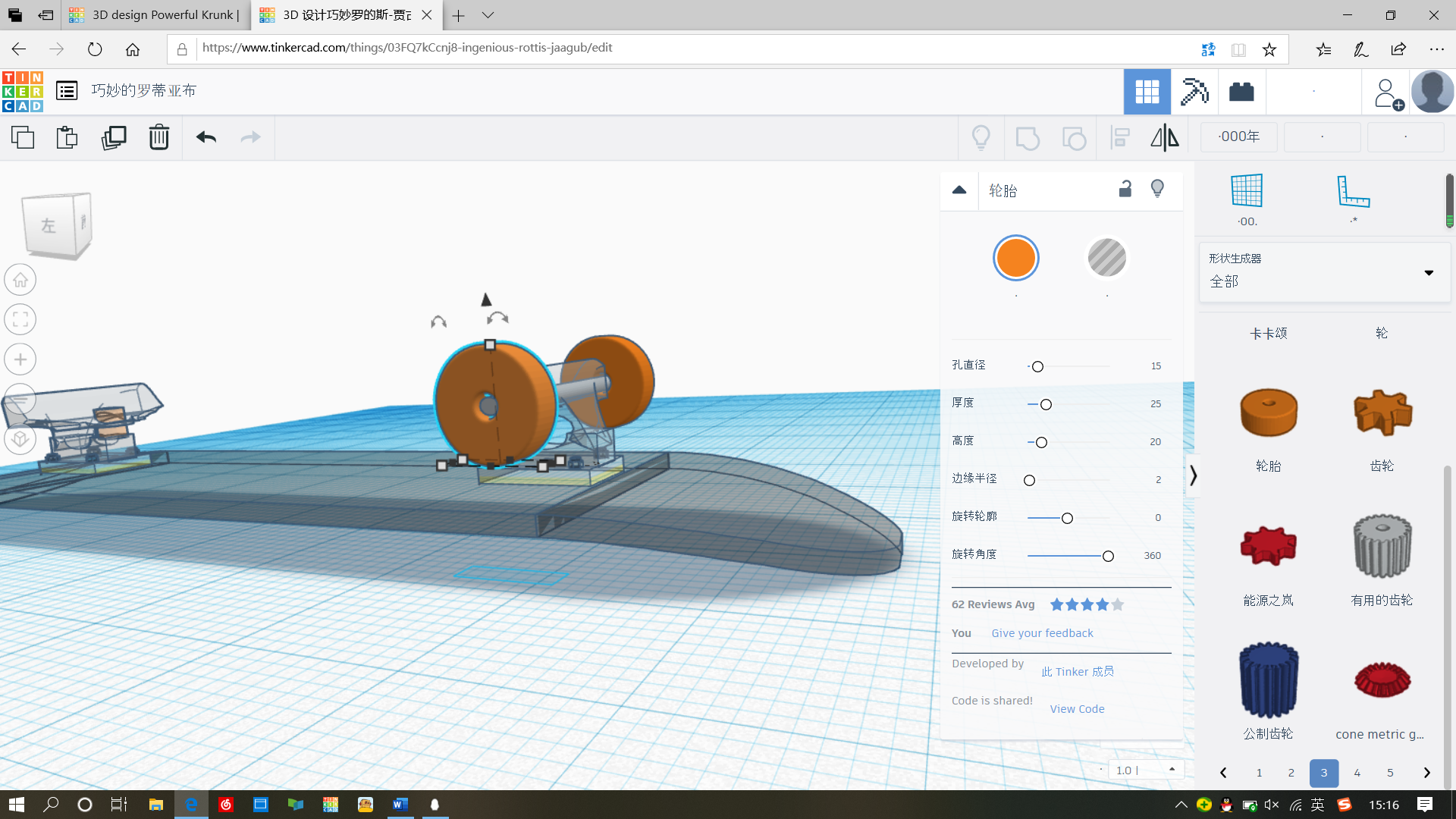Click the View Code link

tap(1077, 709)
